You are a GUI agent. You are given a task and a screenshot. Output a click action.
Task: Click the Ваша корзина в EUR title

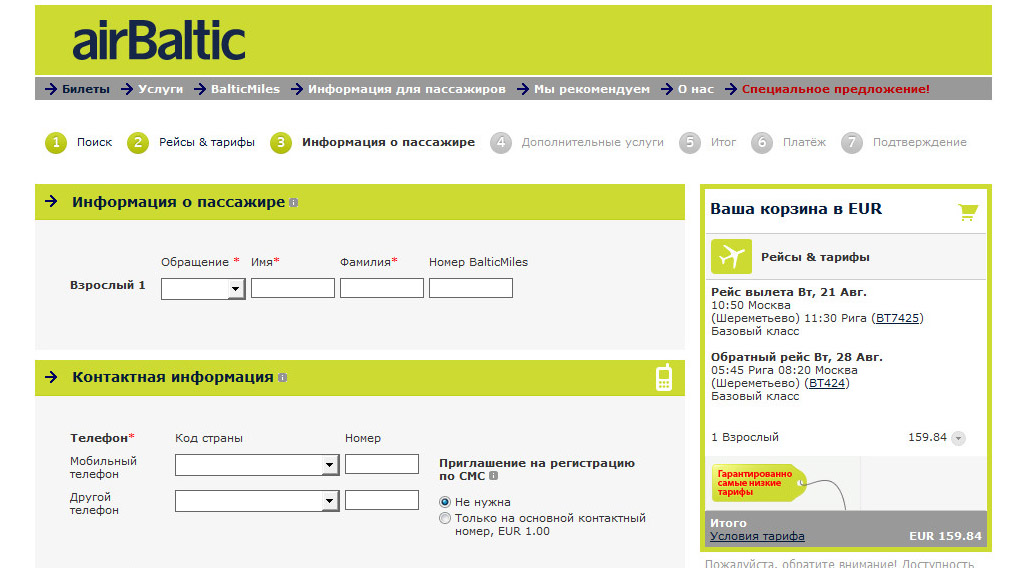[x=796, y=209]
